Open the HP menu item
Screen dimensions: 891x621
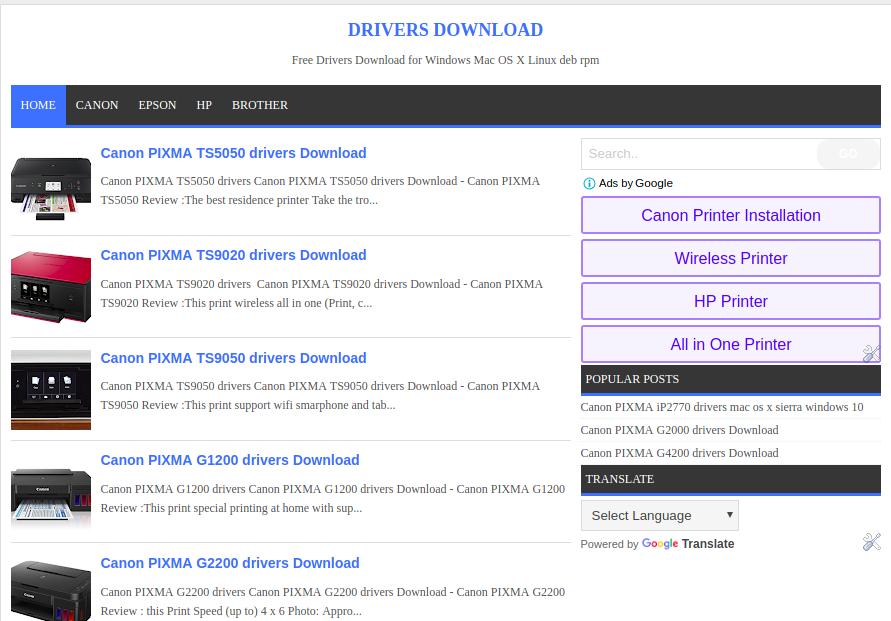coord(204,105)
